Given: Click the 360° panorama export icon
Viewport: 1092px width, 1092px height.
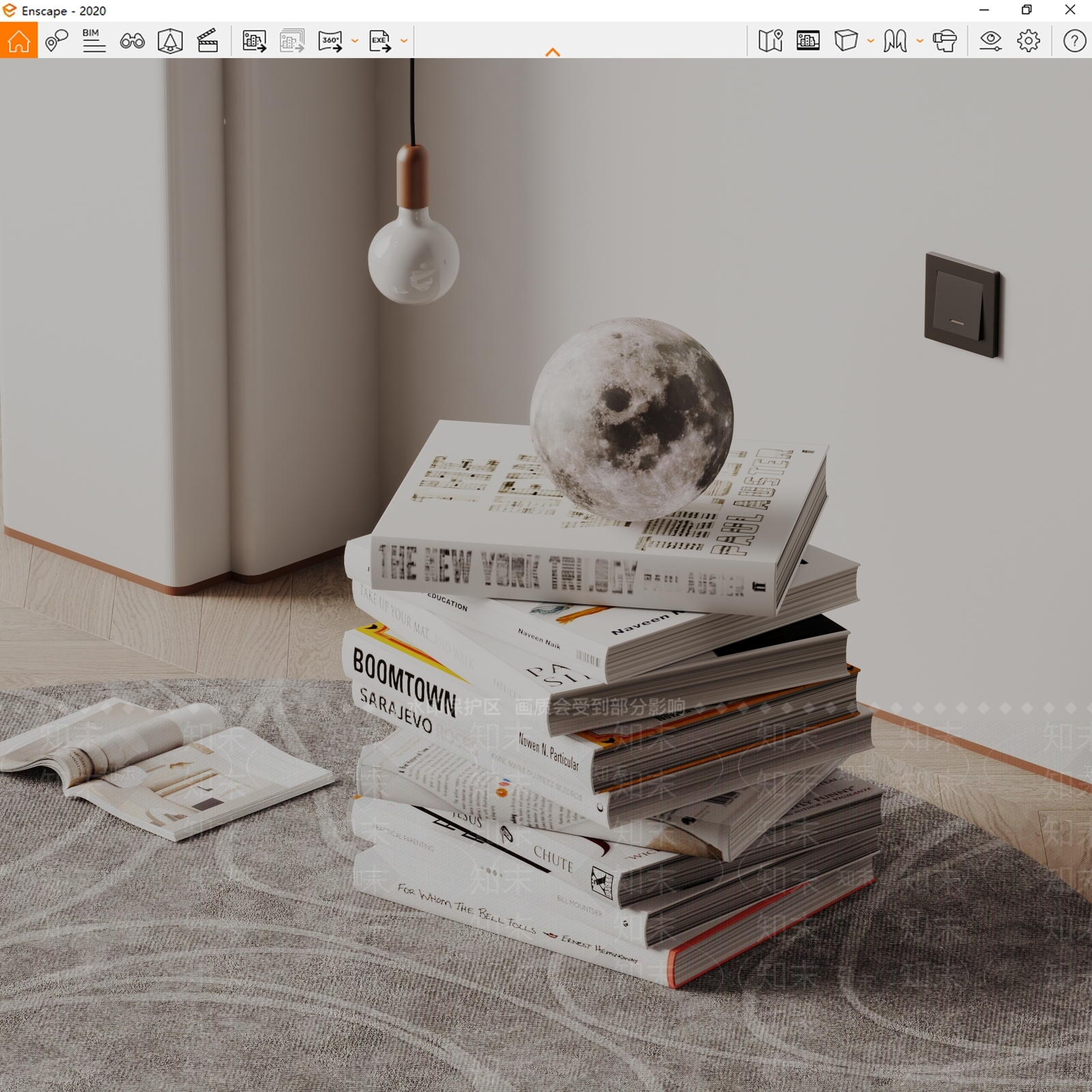Looking at the screenshot, I should pyautogui.click(x=330, y=41).
